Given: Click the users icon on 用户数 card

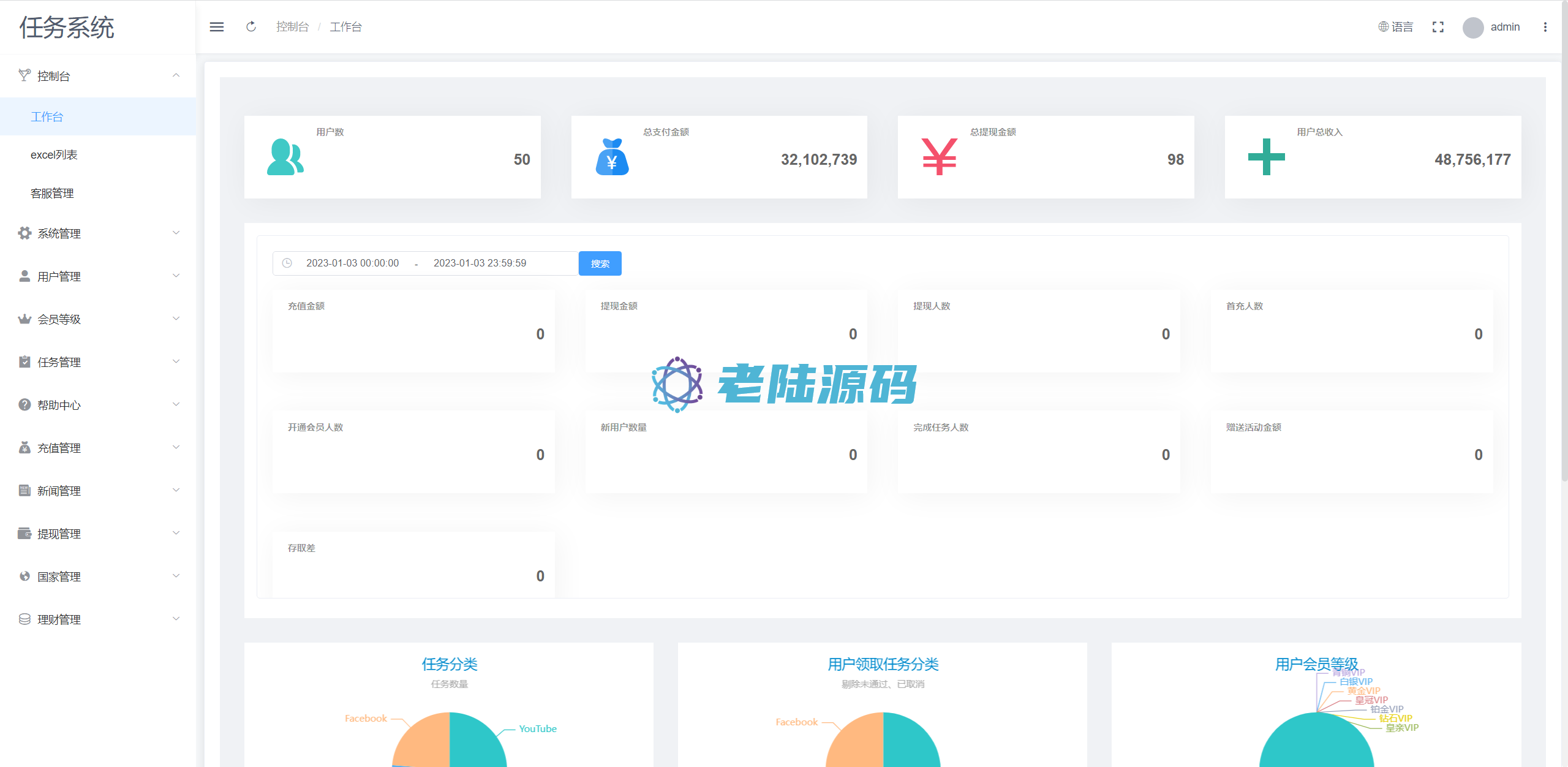Looking at the screenshot, I should 285,157.
